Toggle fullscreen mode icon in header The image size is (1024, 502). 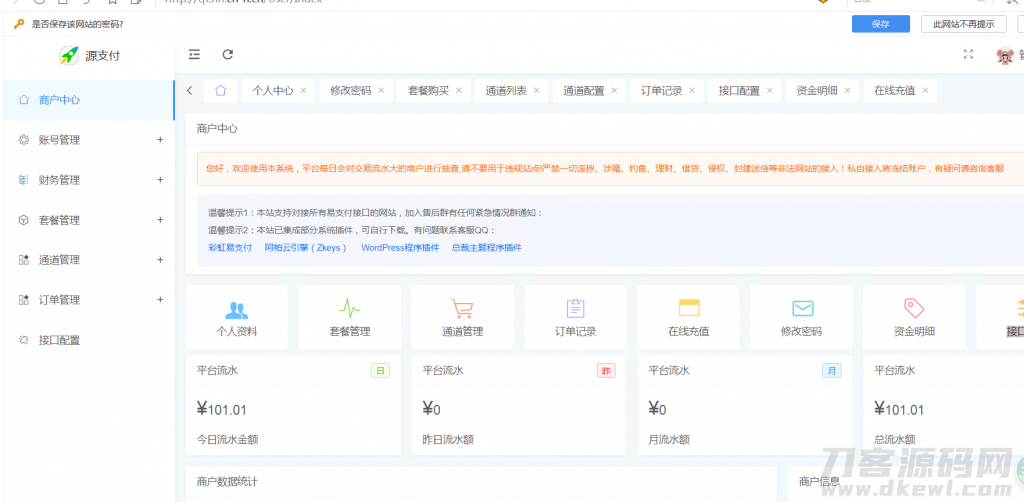(x=967, y=54)
